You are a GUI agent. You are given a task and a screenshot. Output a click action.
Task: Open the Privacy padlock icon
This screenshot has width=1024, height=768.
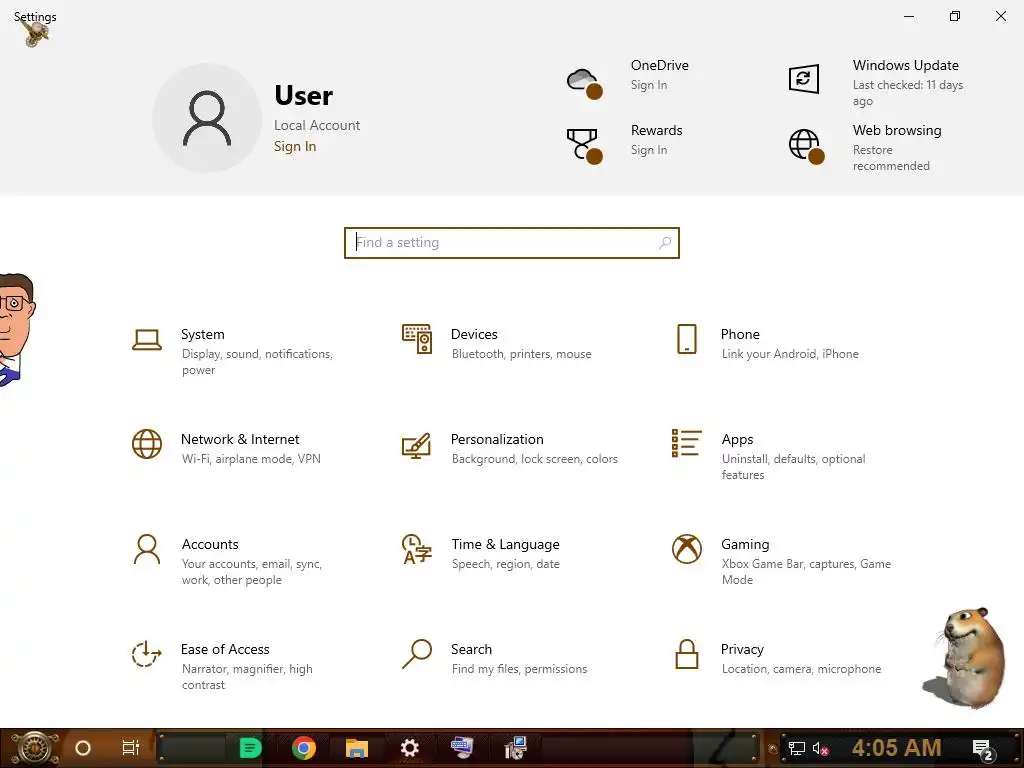click(686, 654)
